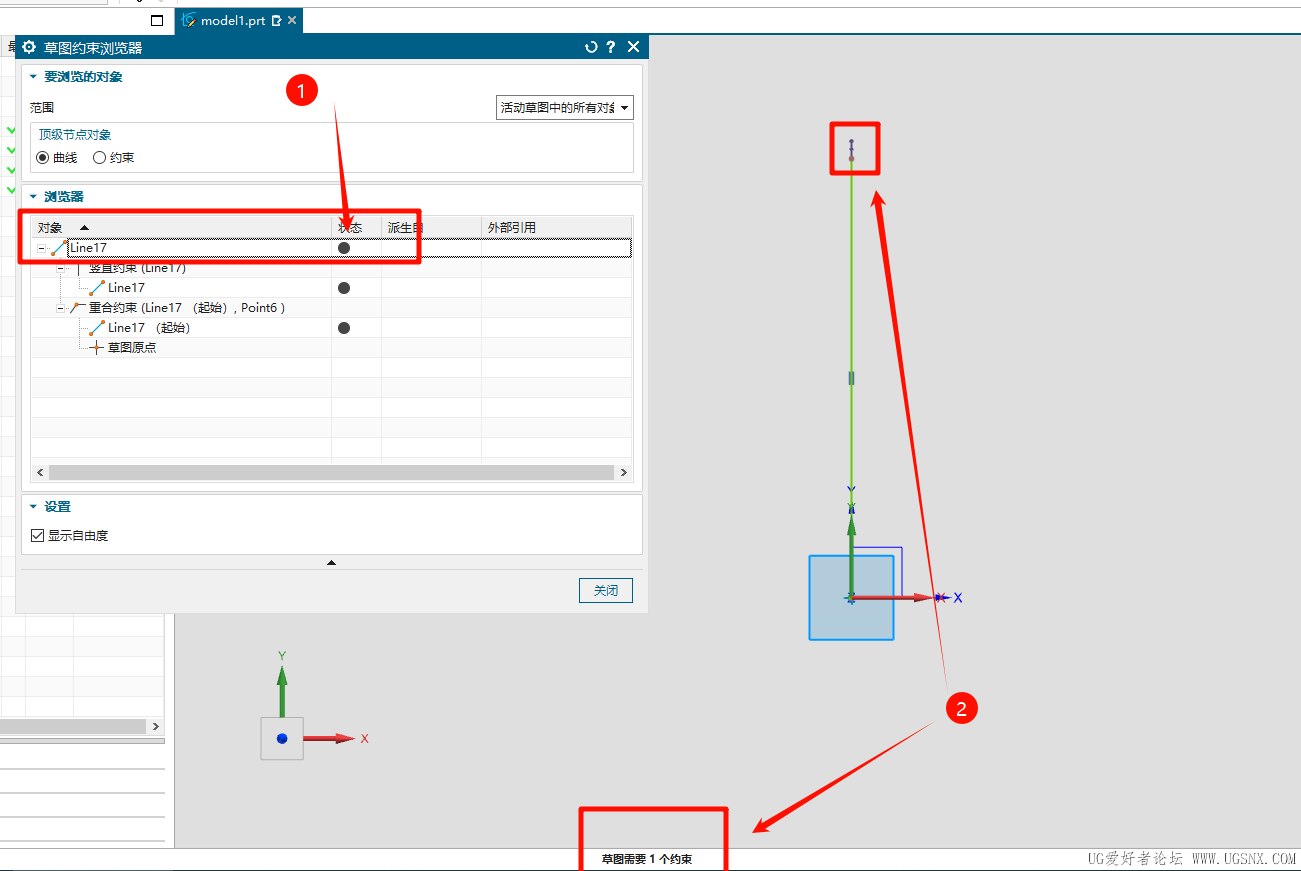This screenshot has height=871, width=1301.
Task: Click the status dot of the top-level Line17 row
Action: [x=344, y=248]
